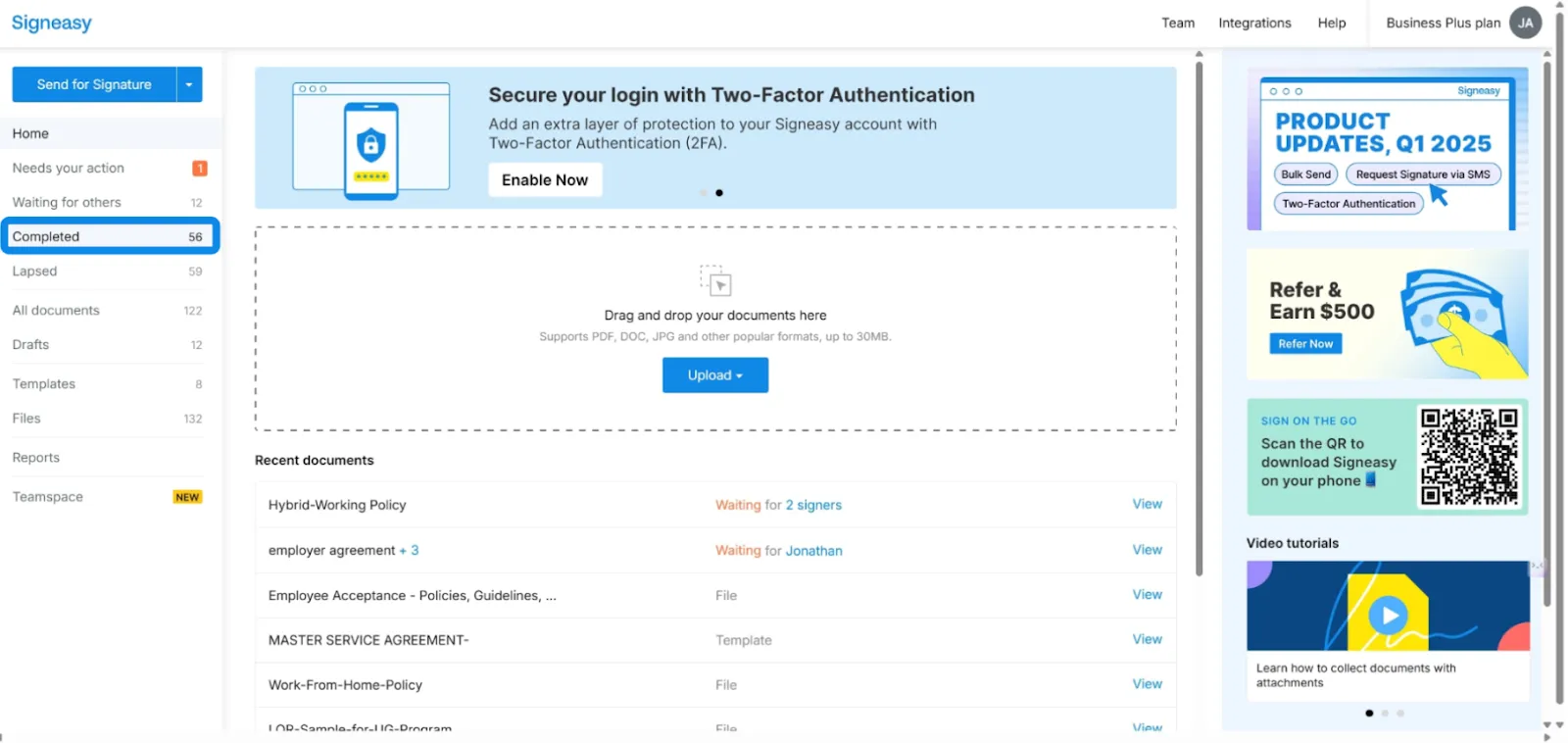Click 'MASTER SERVICE AGREEMENT-' document name
This screenshot has width=1568, height=743.
pyautogui.click(x=368, y=640)
